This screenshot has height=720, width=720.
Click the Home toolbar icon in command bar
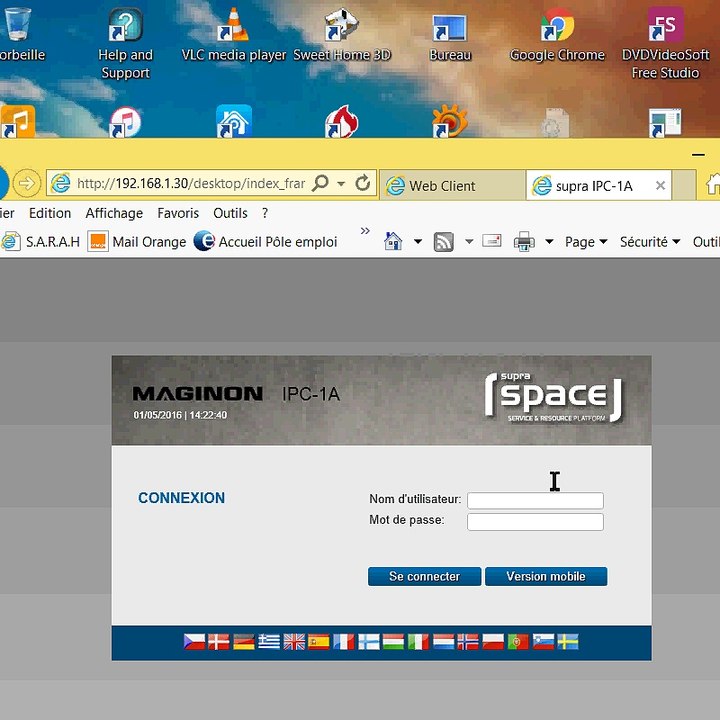(393, 241)
